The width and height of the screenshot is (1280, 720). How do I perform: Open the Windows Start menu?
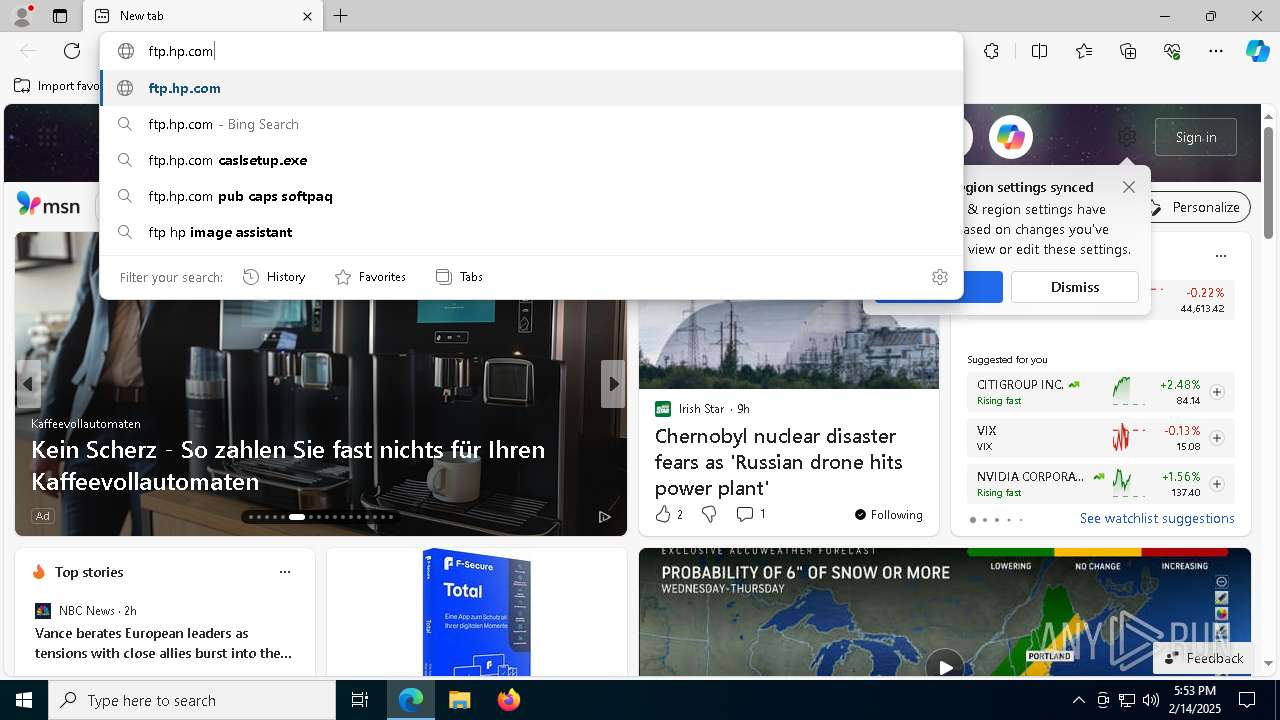[x=24, y=700]
